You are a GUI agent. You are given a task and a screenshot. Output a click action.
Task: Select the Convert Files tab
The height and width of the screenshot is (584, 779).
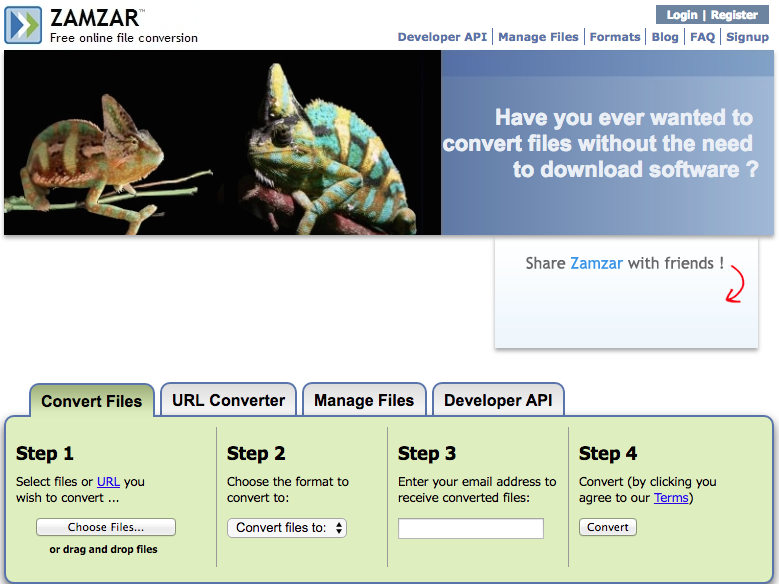click(92, 401)
